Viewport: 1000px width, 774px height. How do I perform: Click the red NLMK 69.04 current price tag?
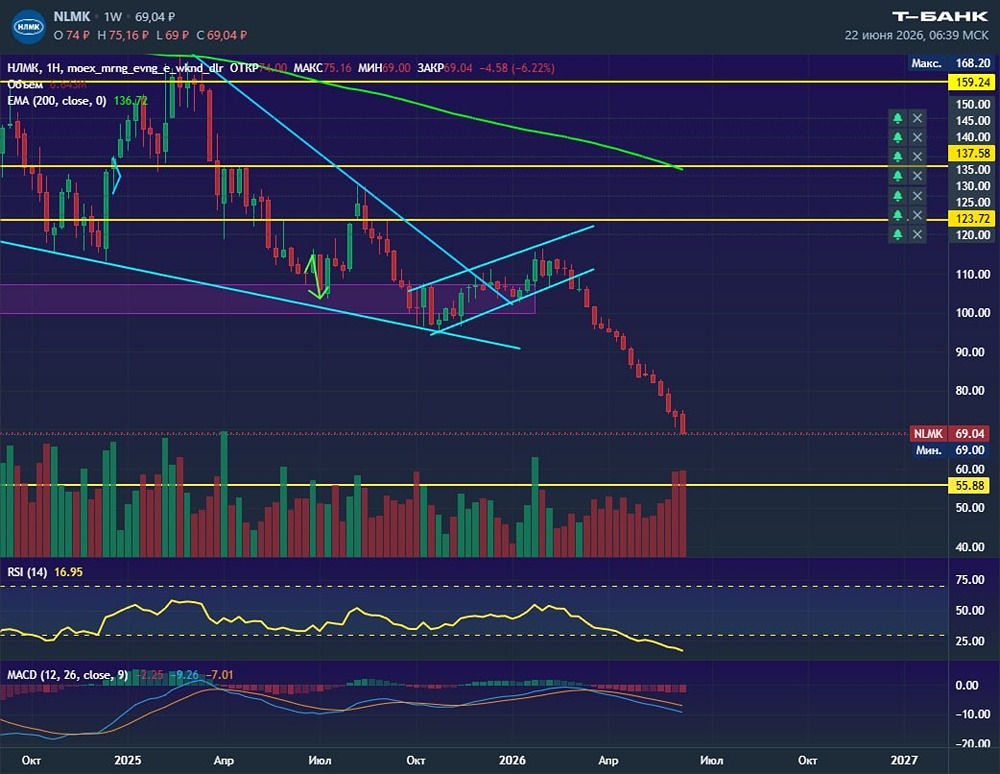point(950,434)
